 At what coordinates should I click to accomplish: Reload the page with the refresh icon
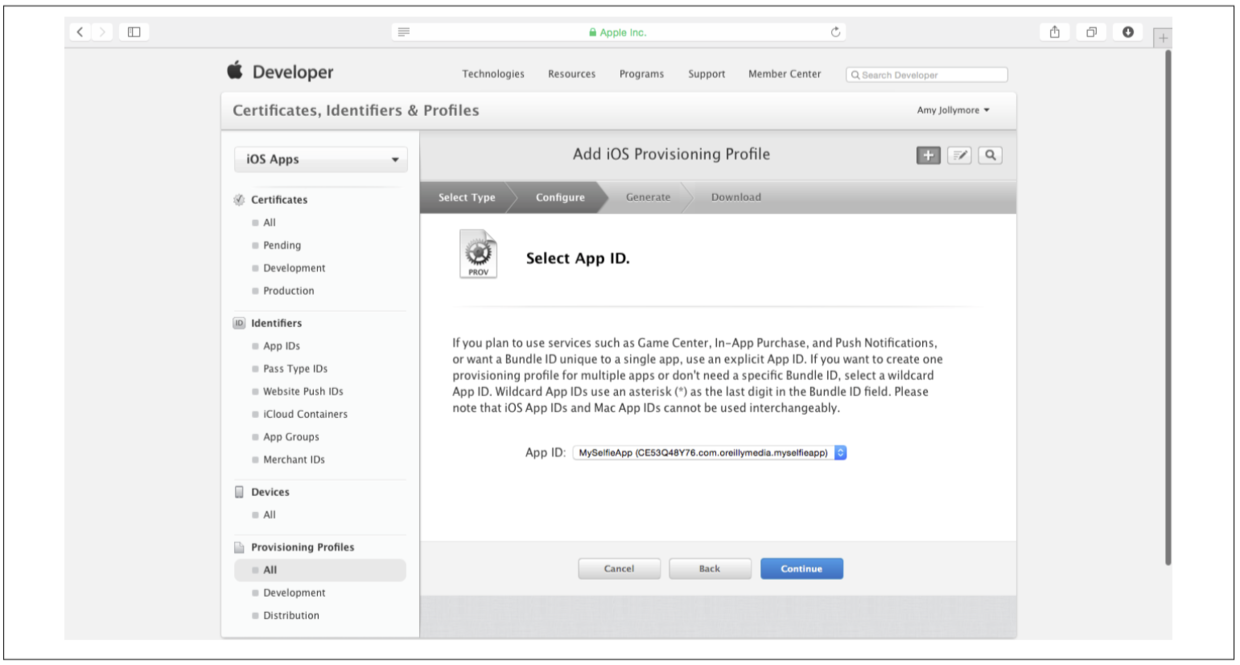[836, 32]
